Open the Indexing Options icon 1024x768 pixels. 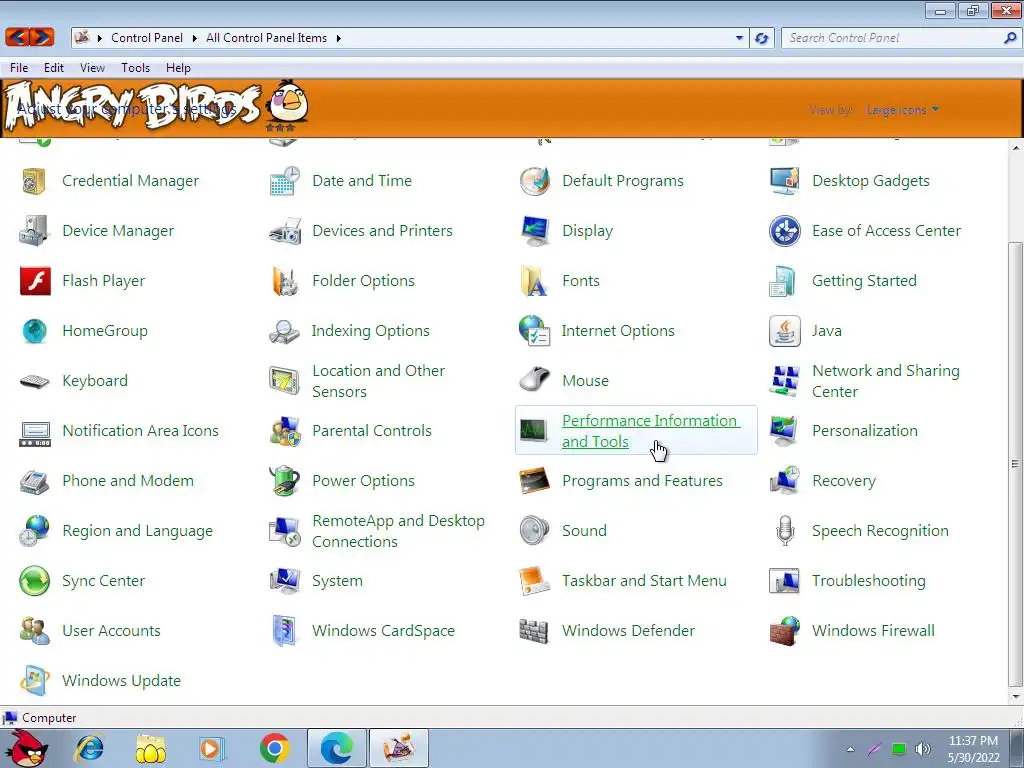pos(284,331)
